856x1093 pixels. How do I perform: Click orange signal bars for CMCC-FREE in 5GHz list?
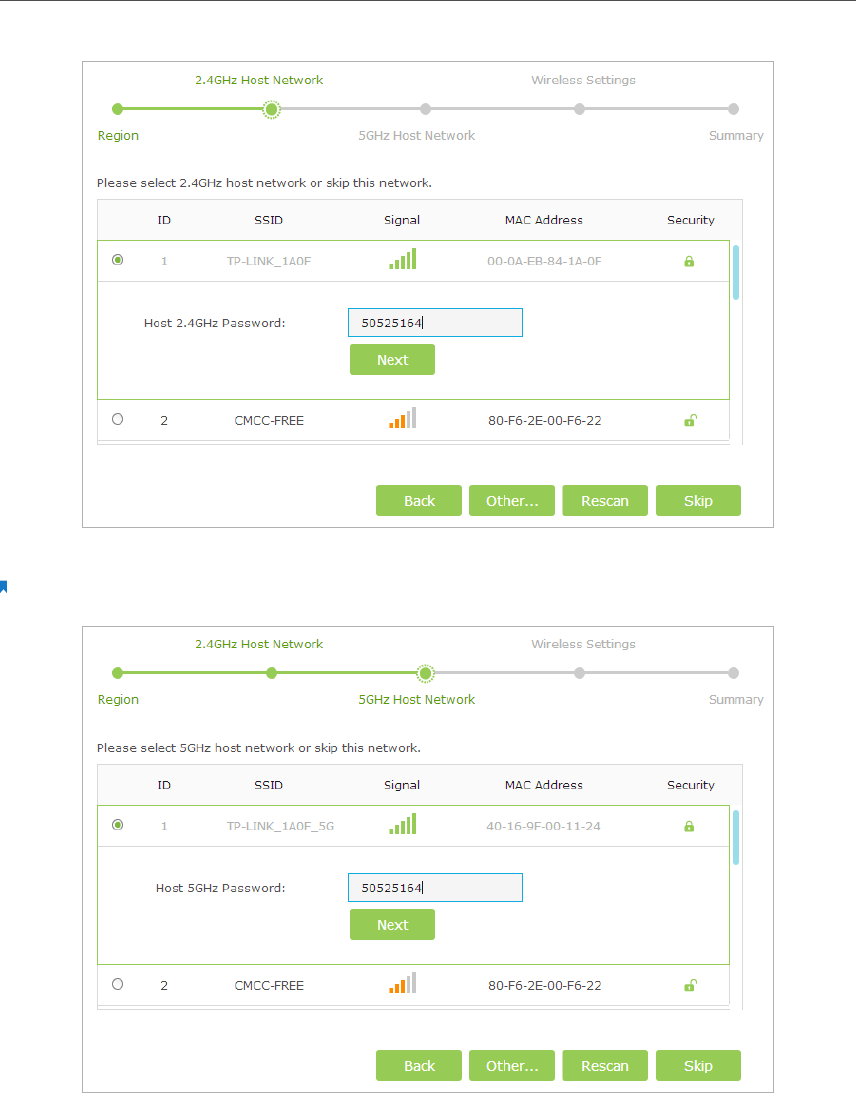(403, 982)
